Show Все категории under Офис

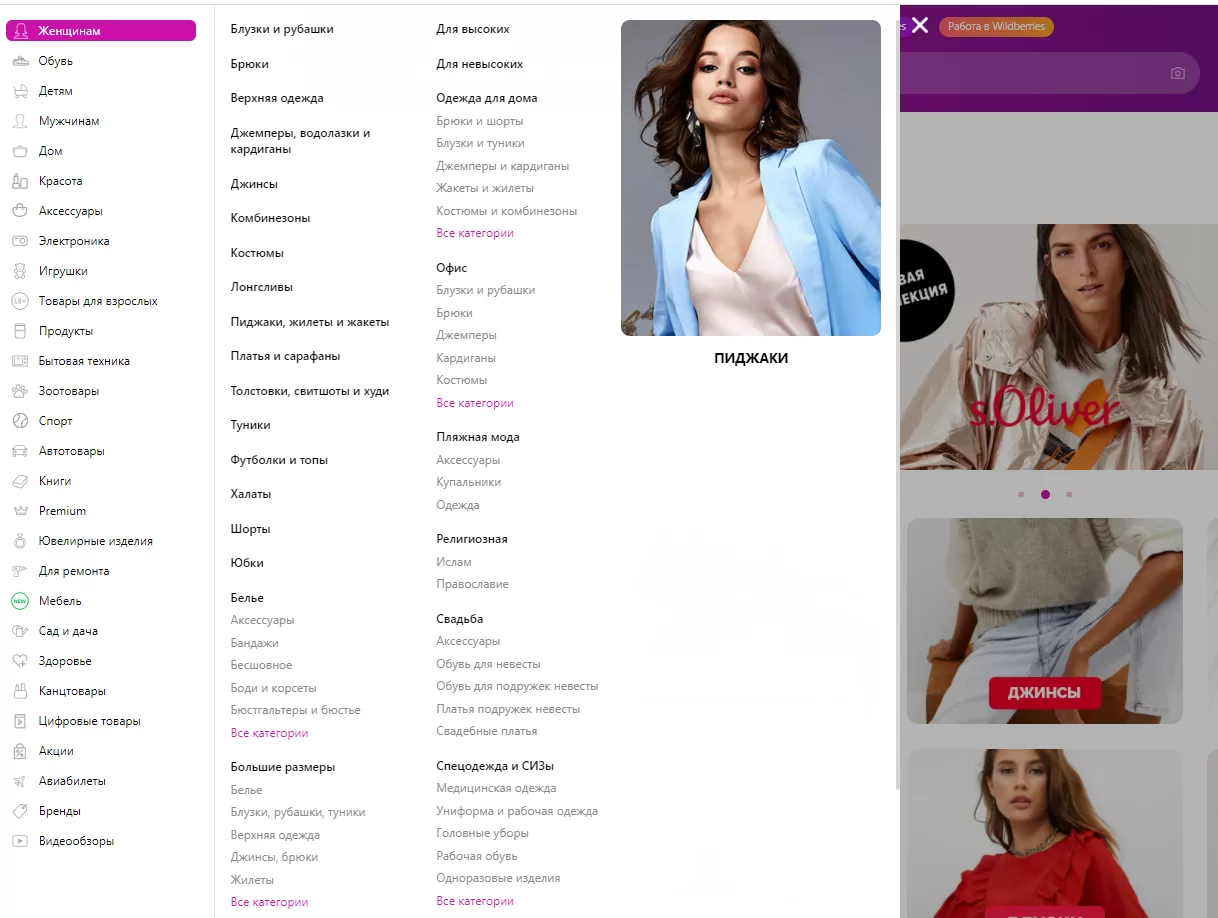click(x=475, y=403)
